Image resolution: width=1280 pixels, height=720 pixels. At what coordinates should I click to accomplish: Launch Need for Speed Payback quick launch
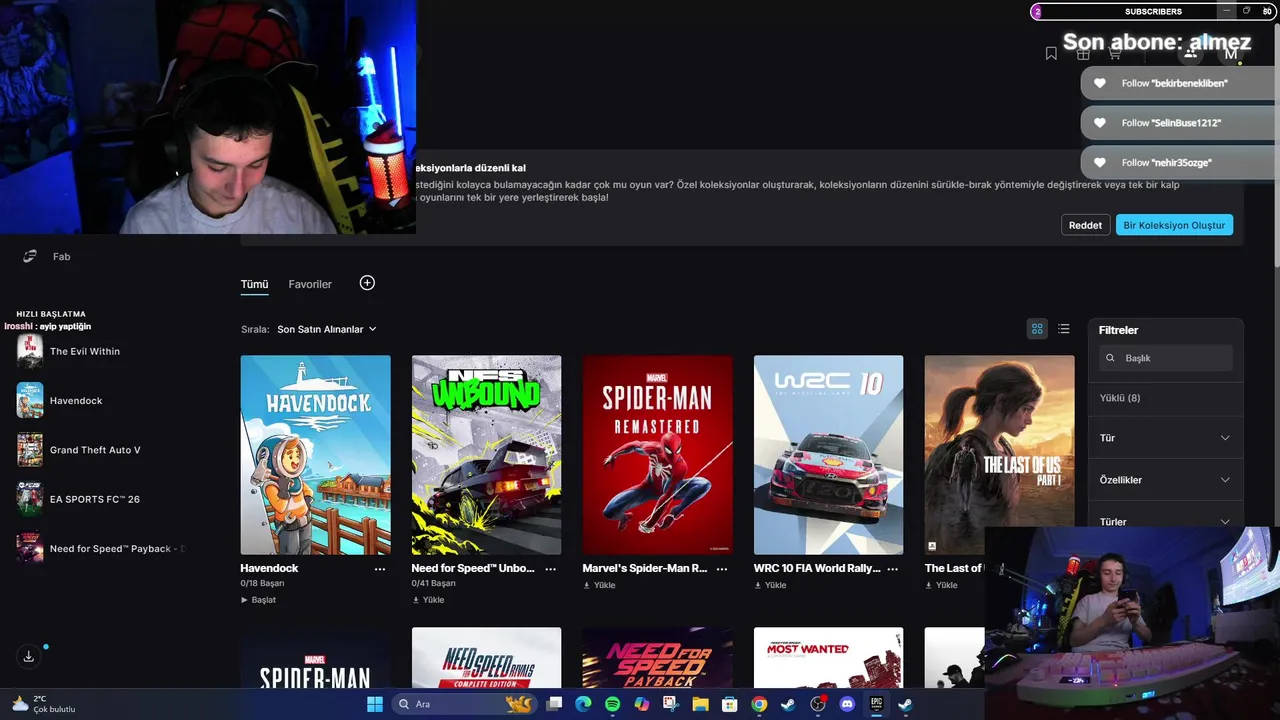pyautogui.click(x=100, y=548)
